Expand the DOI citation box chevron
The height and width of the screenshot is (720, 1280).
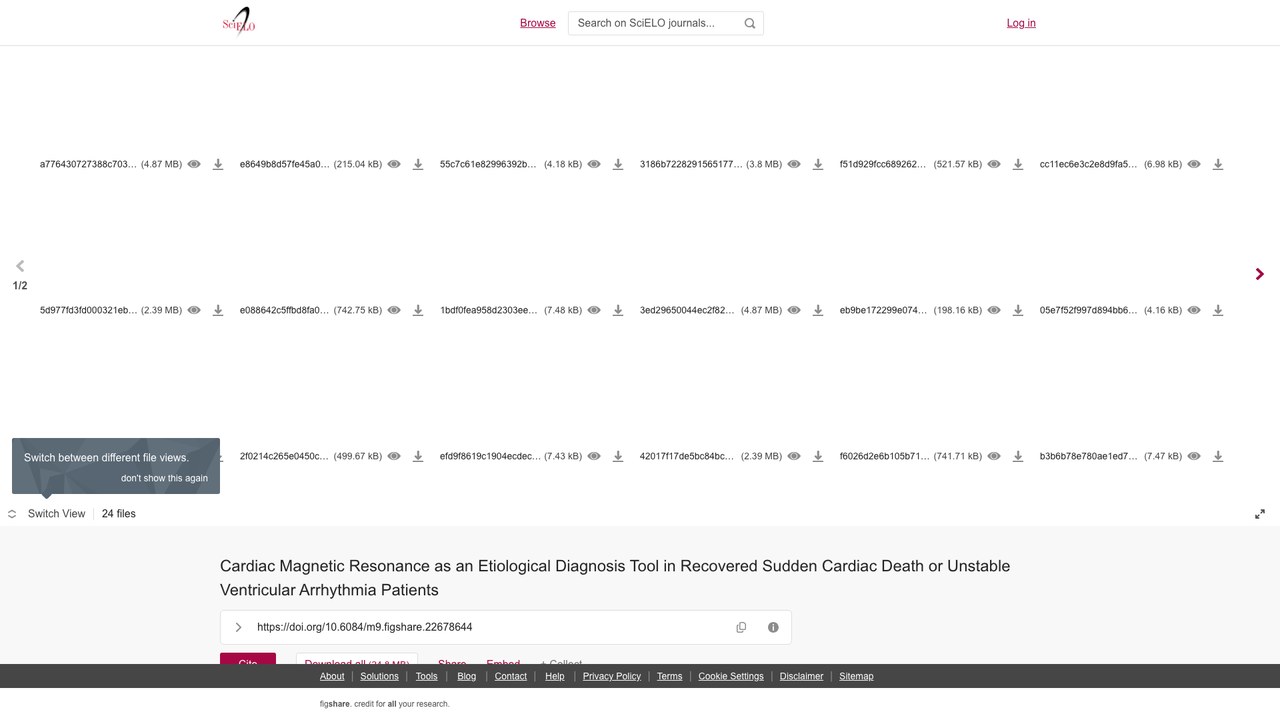coord(238,627)
